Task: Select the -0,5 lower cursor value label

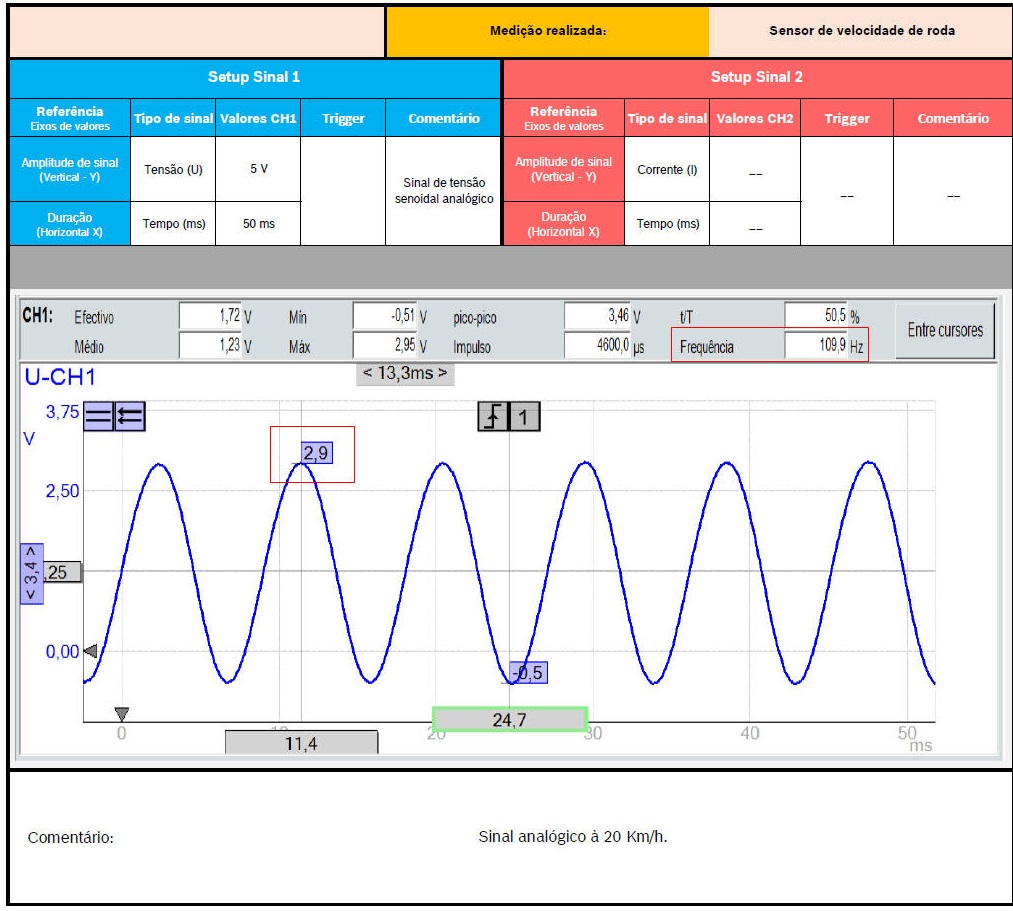Action: (527, 673)
